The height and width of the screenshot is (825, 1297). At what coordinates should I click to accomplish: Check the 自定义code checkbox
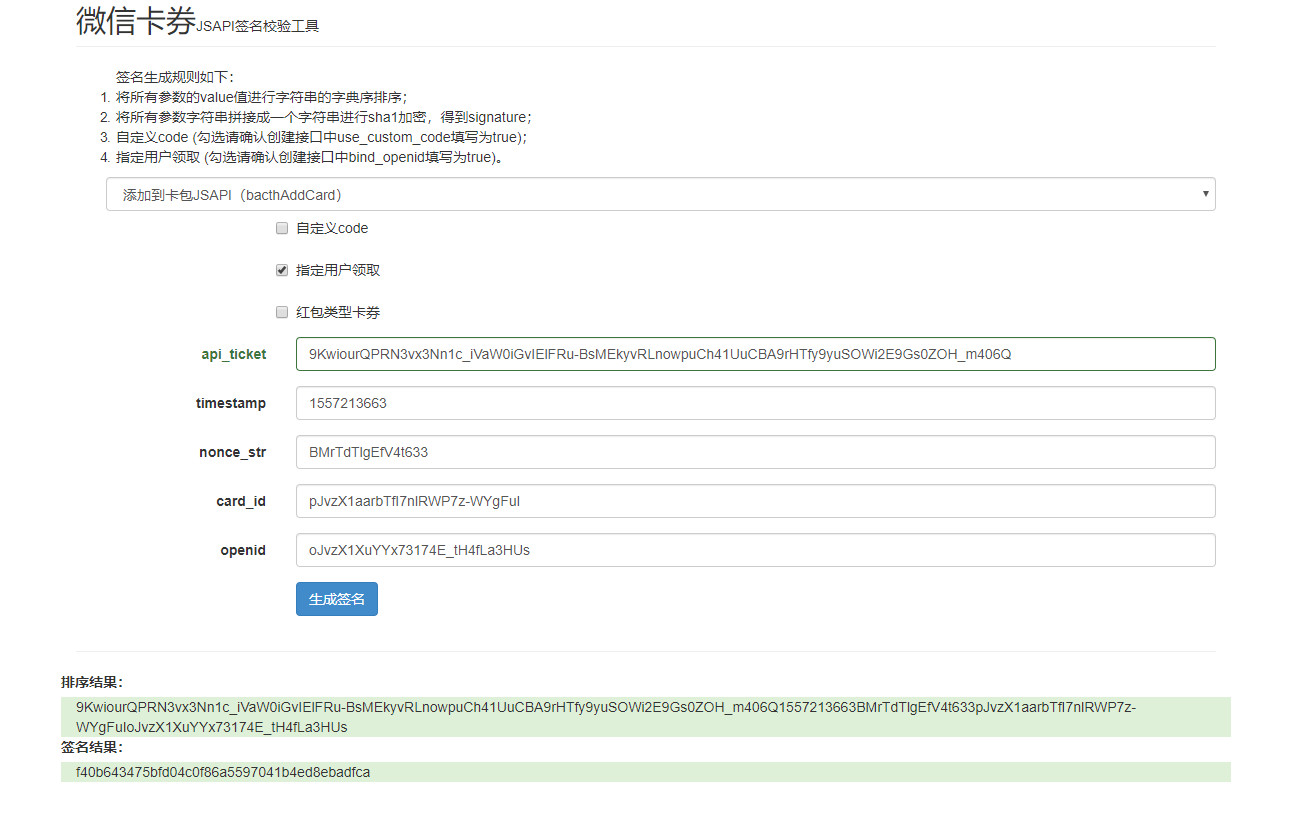282,228
